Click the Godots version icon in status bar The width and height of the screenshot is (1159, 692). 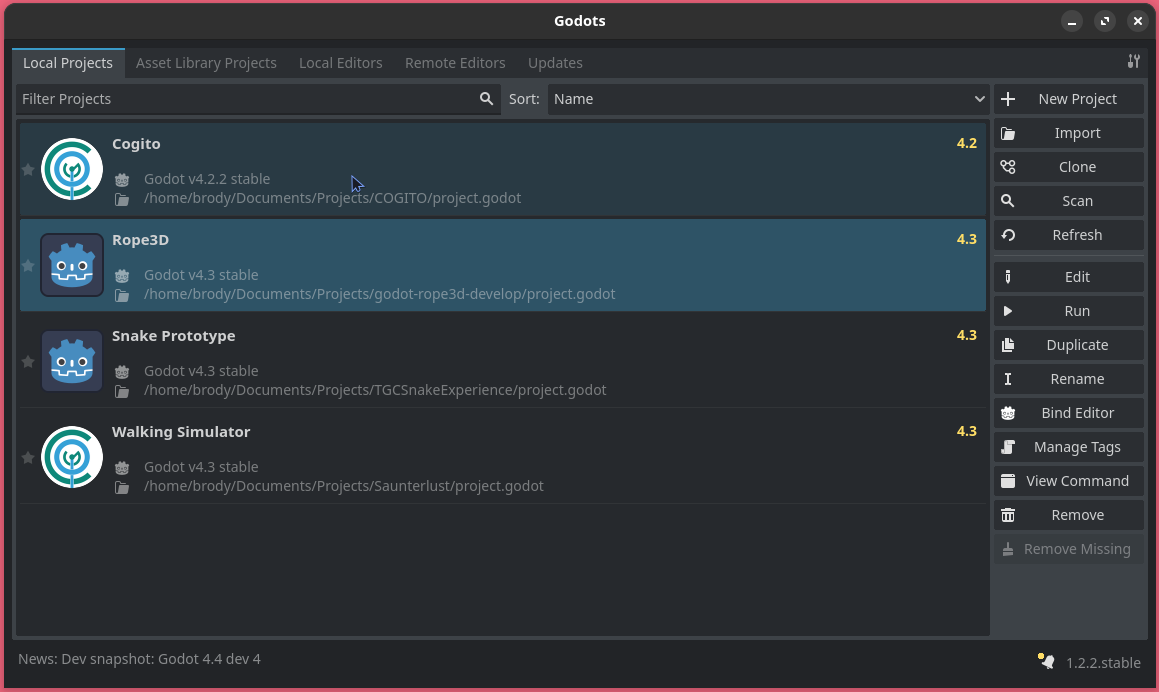(x=1046, y=661)
